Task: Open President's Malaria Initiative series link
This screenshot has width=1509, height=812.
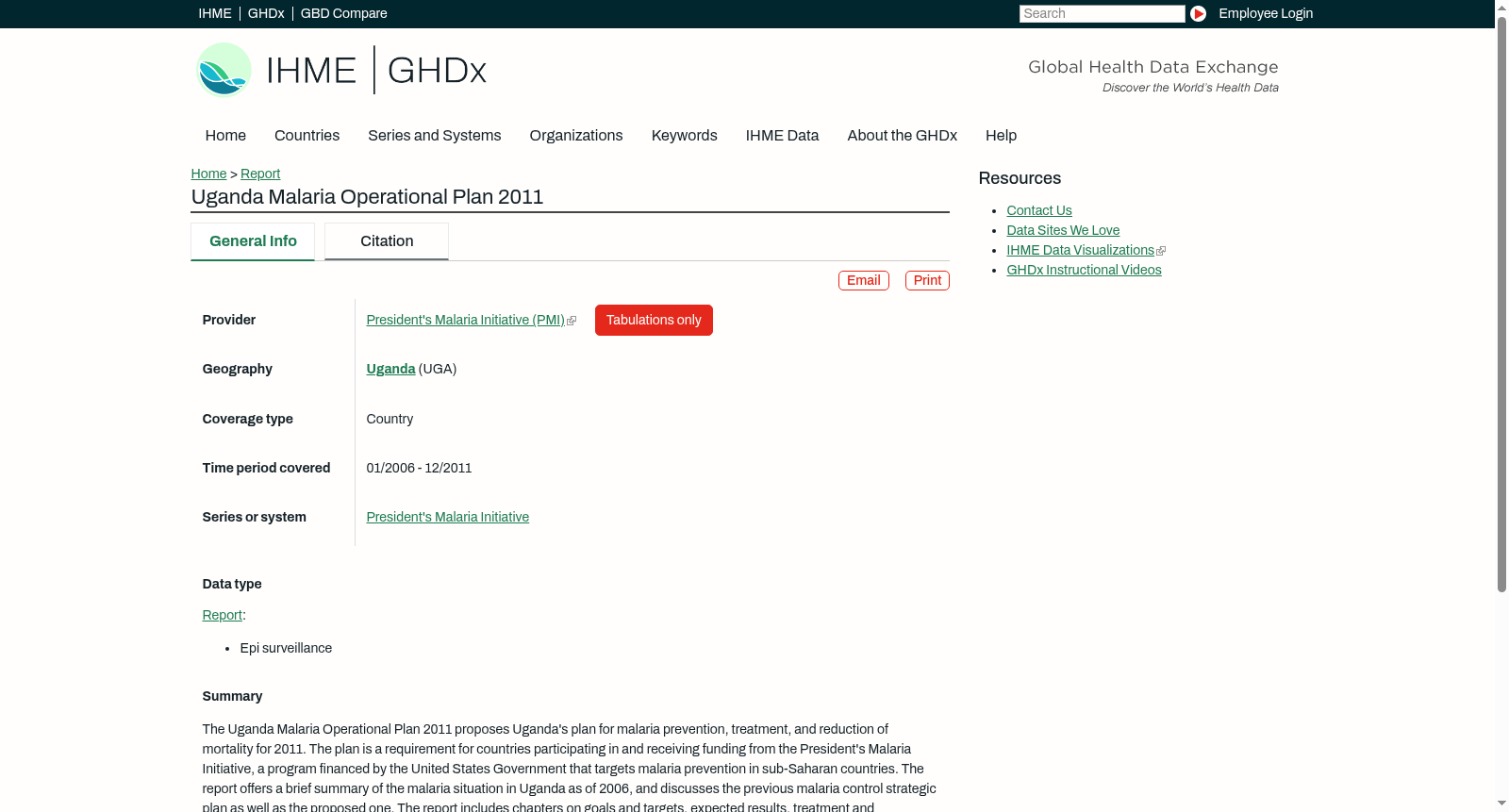Action: point(448,518)
